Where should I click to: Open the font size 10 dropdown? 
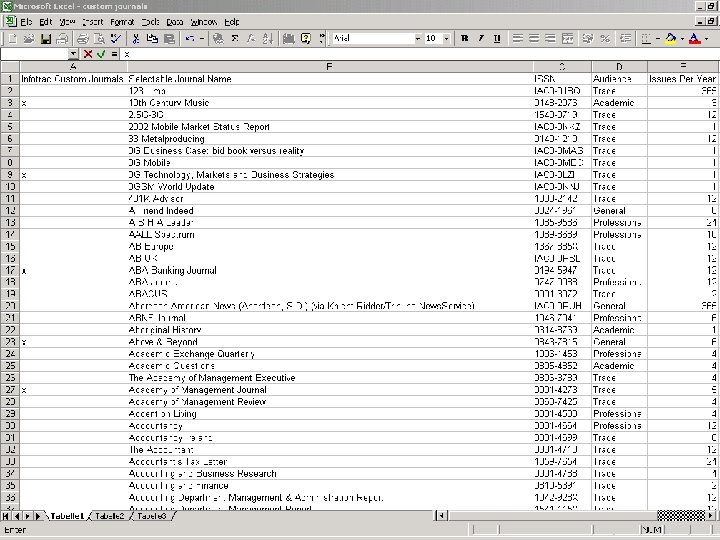pyautogui.click(x=446, y=39)
